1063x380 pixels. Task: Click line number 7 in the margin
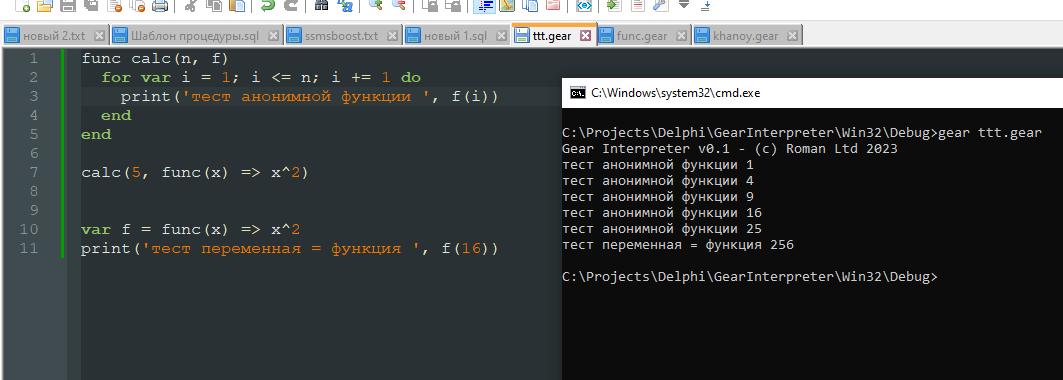tap(33, 172)
